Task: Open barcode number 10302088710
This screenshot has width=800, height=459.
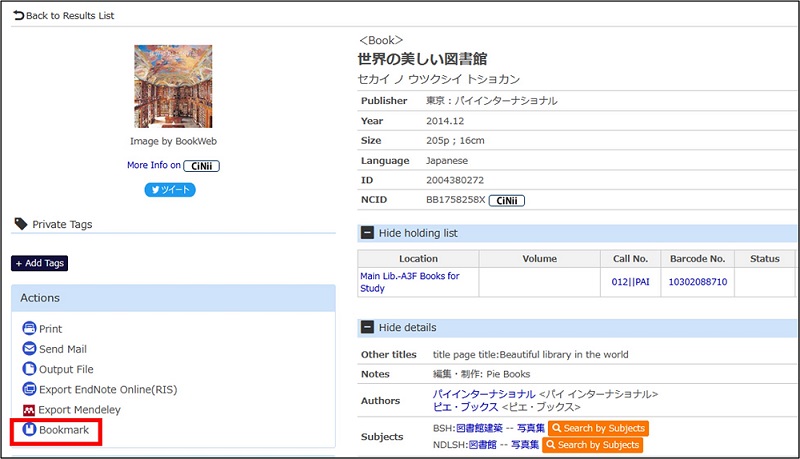Action: tap(697, 282)
